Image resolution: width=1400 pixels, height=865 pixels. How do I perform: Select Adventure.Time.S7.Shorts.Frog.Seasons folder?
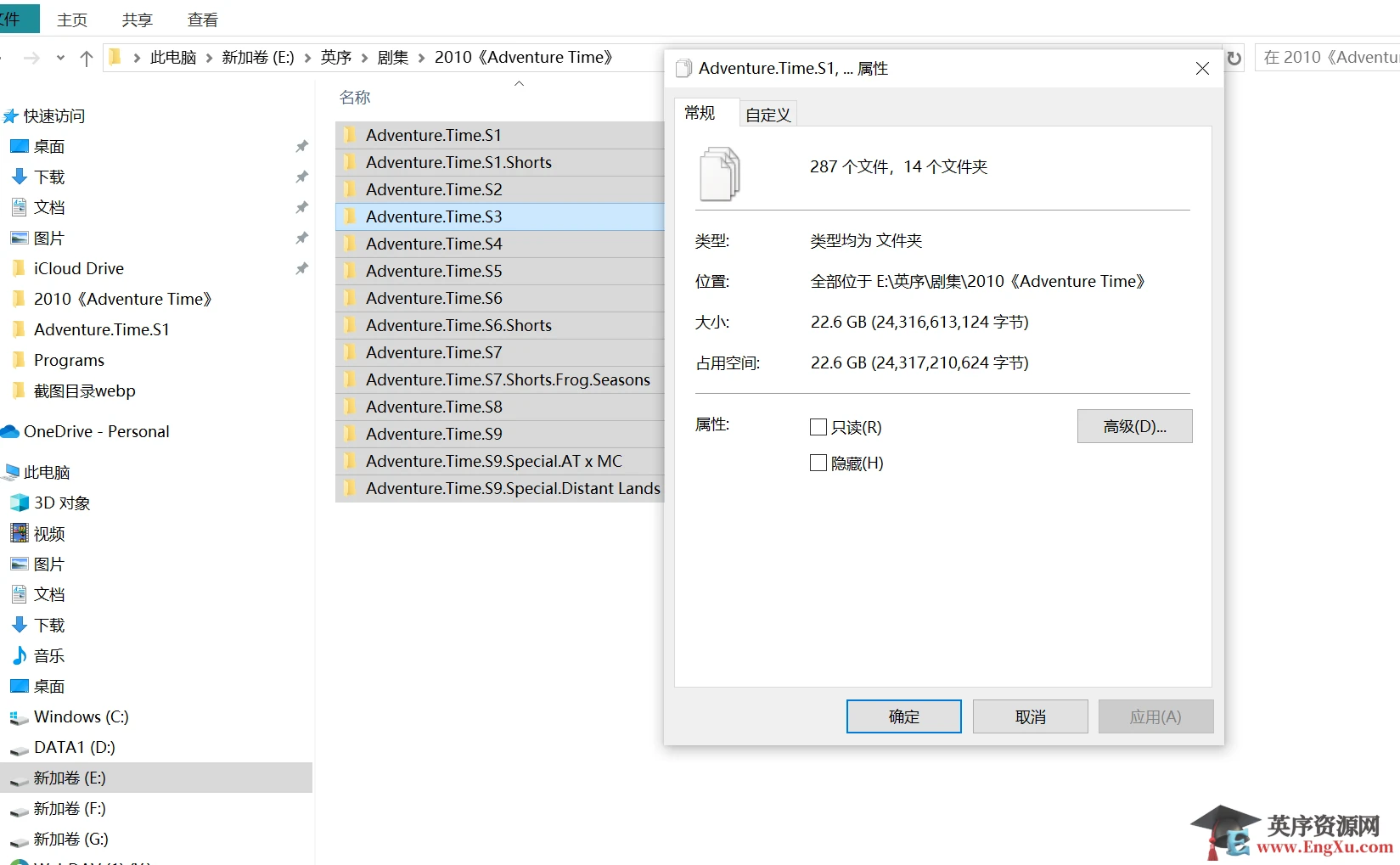click(x=500, y=379)
